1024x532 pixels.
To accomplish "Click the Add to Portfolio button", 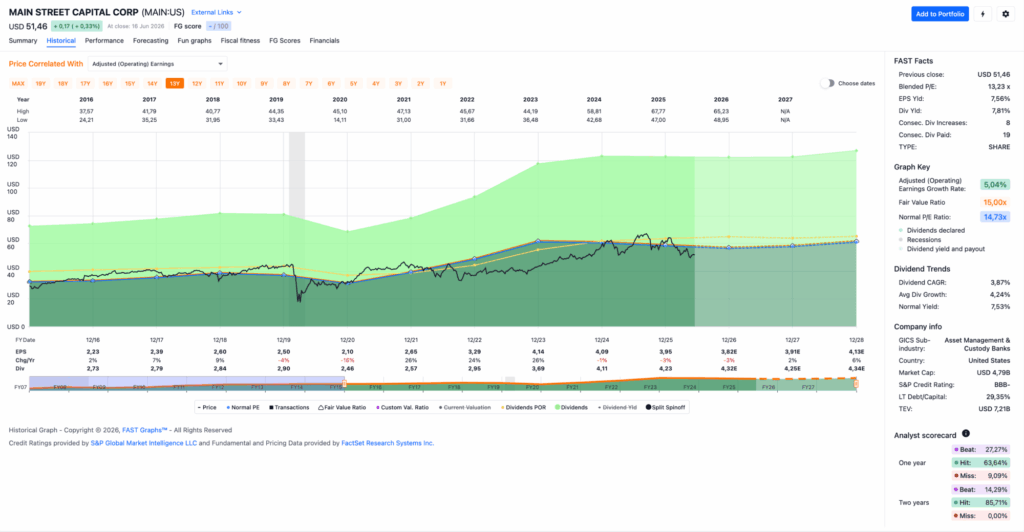I will (x=940, y=14).
